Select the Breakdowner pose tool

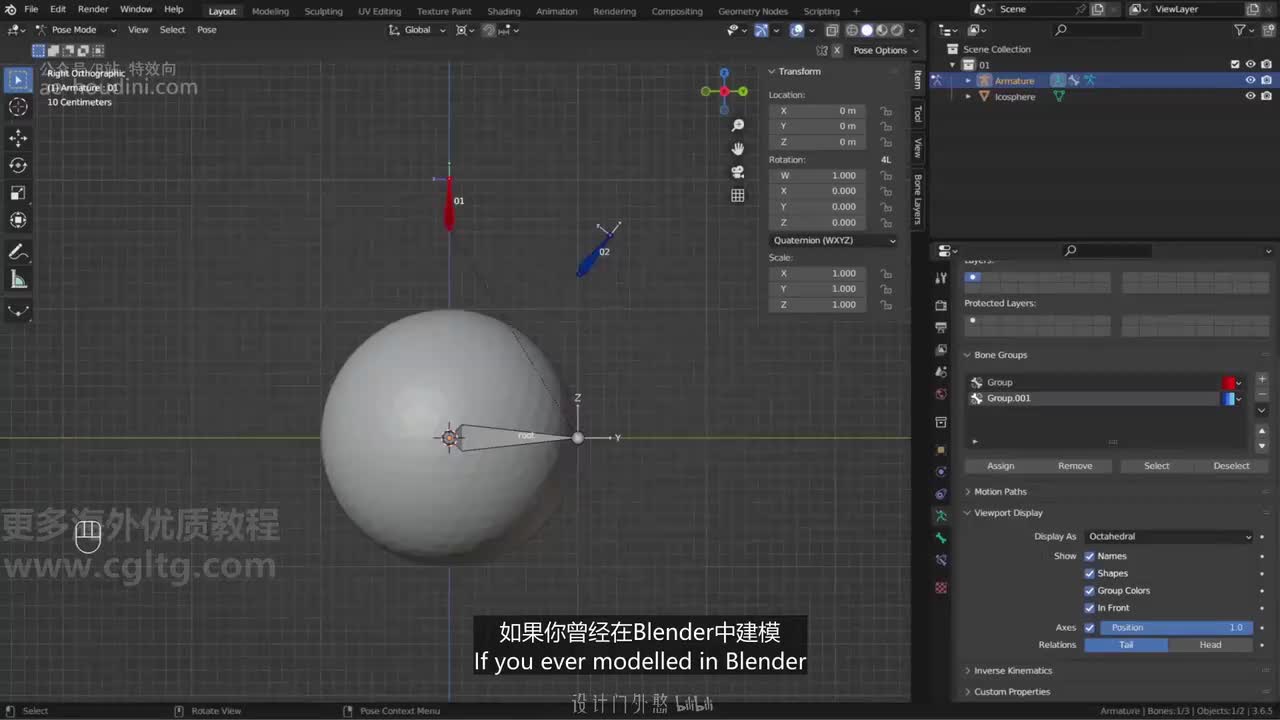(18, 311)
